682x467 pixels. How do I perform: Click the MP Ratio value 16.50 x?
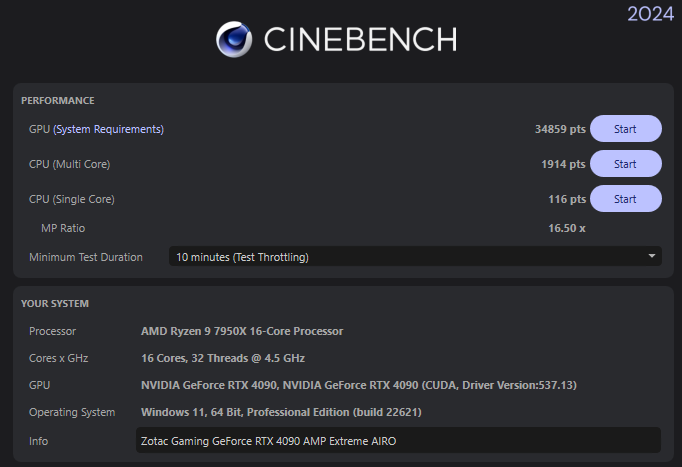(x=567, y=228)
